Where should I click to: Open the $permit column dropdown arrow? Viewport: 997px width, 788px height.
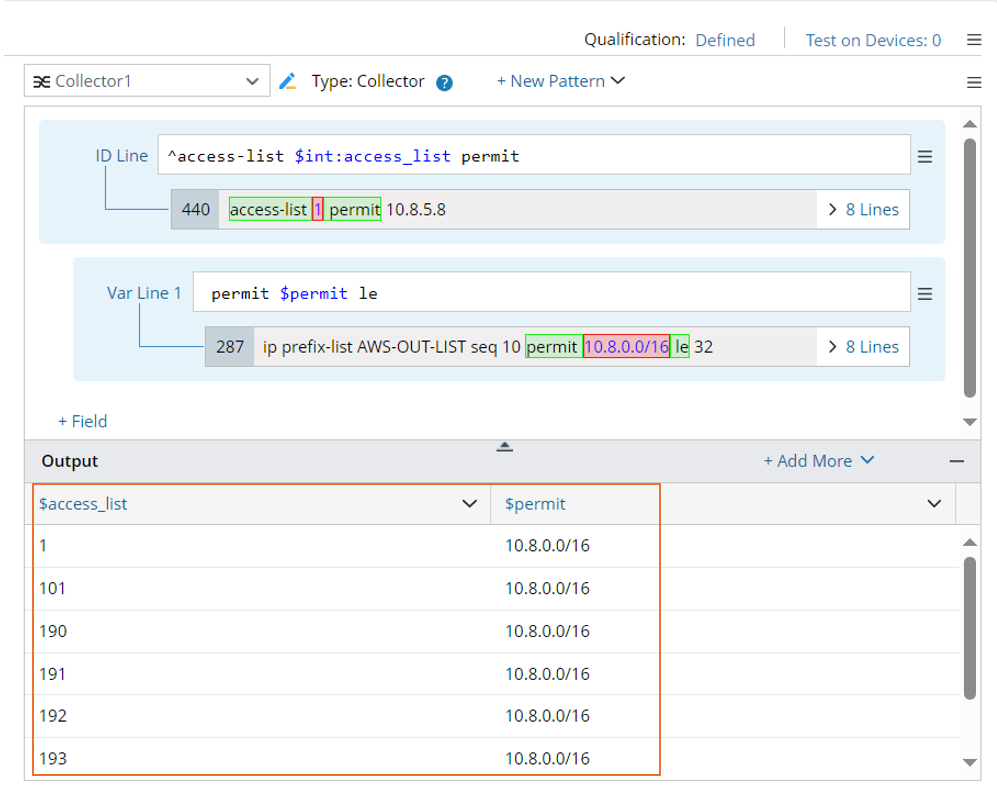point(935,504)
